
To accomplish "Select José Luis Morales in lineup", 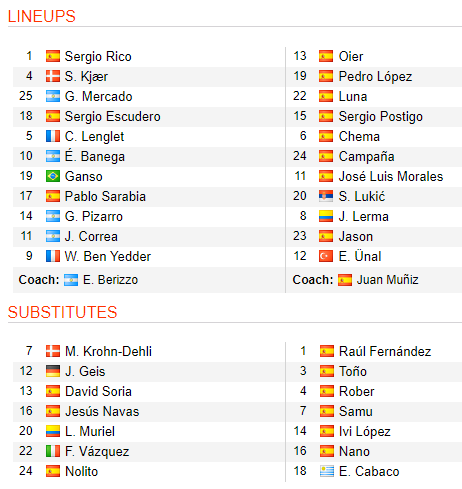I will [x=391, y=176].
